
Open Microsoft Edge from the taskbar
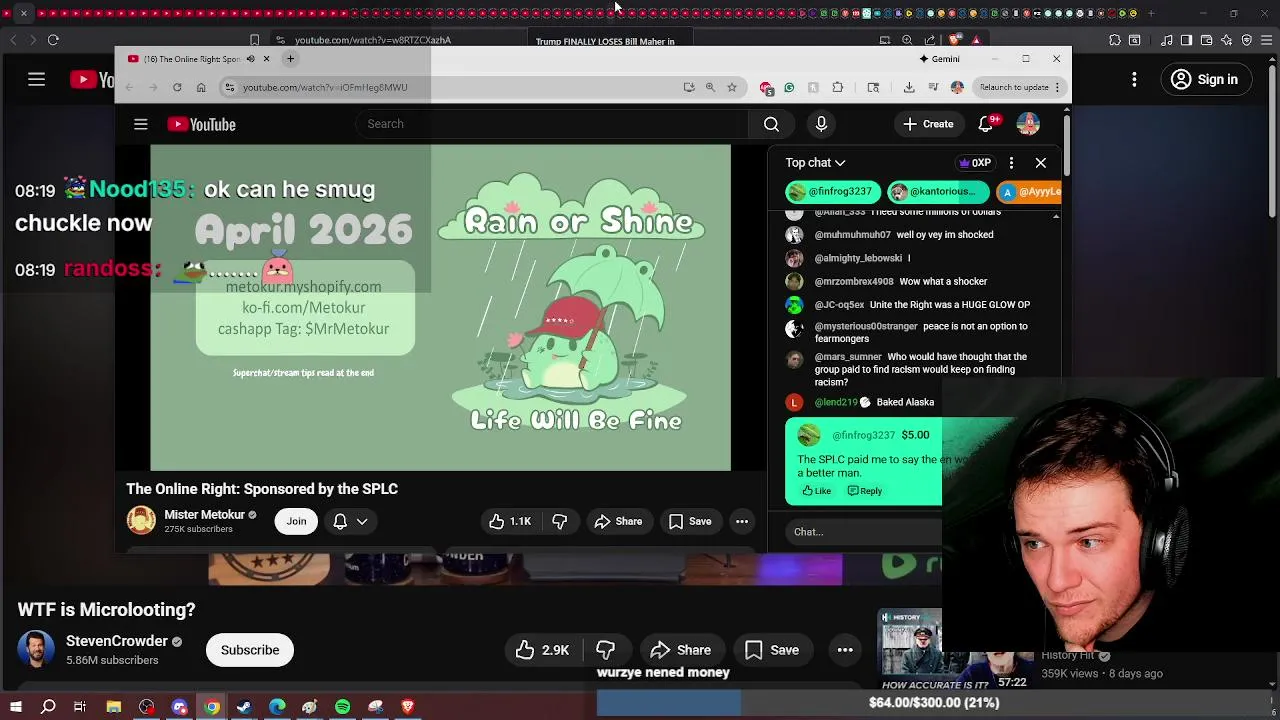(277, 707)
